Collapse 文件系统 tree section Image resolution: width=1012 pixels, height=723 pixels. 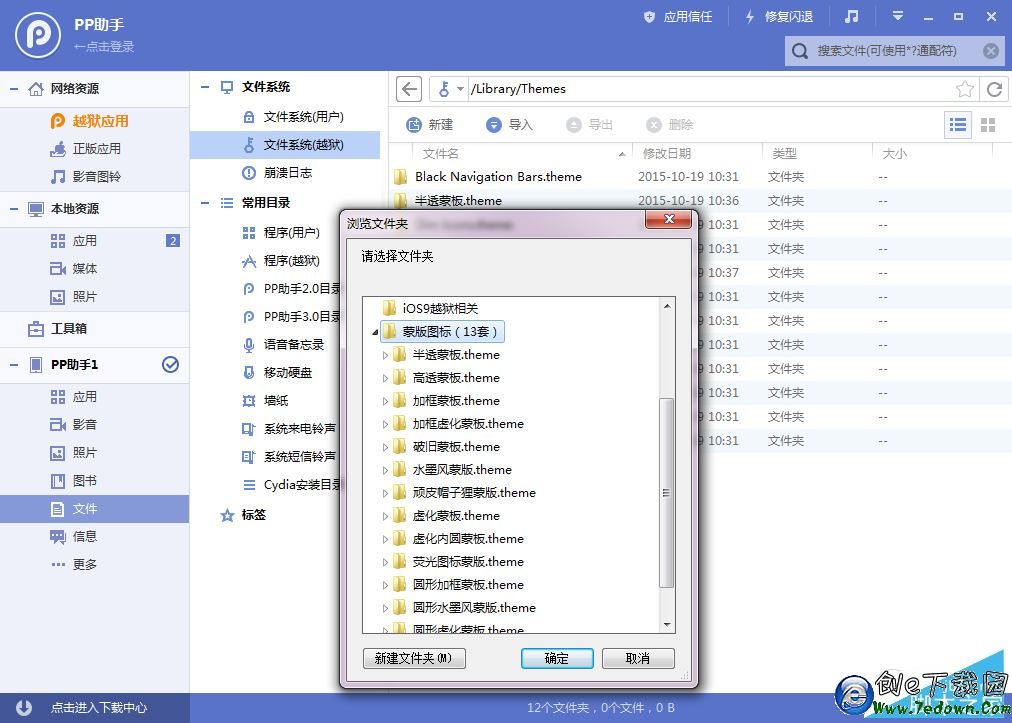point(205,87)
